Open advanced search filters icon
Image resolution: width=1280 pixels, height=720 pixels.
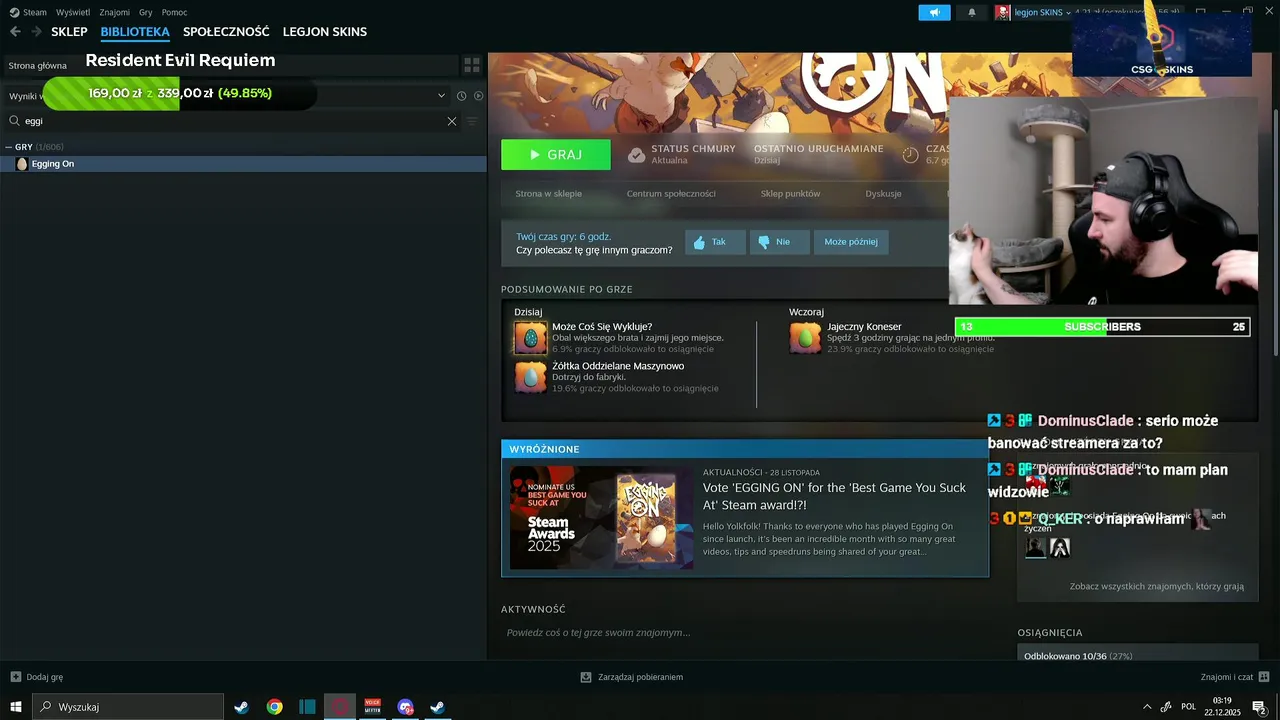point(472,121)
